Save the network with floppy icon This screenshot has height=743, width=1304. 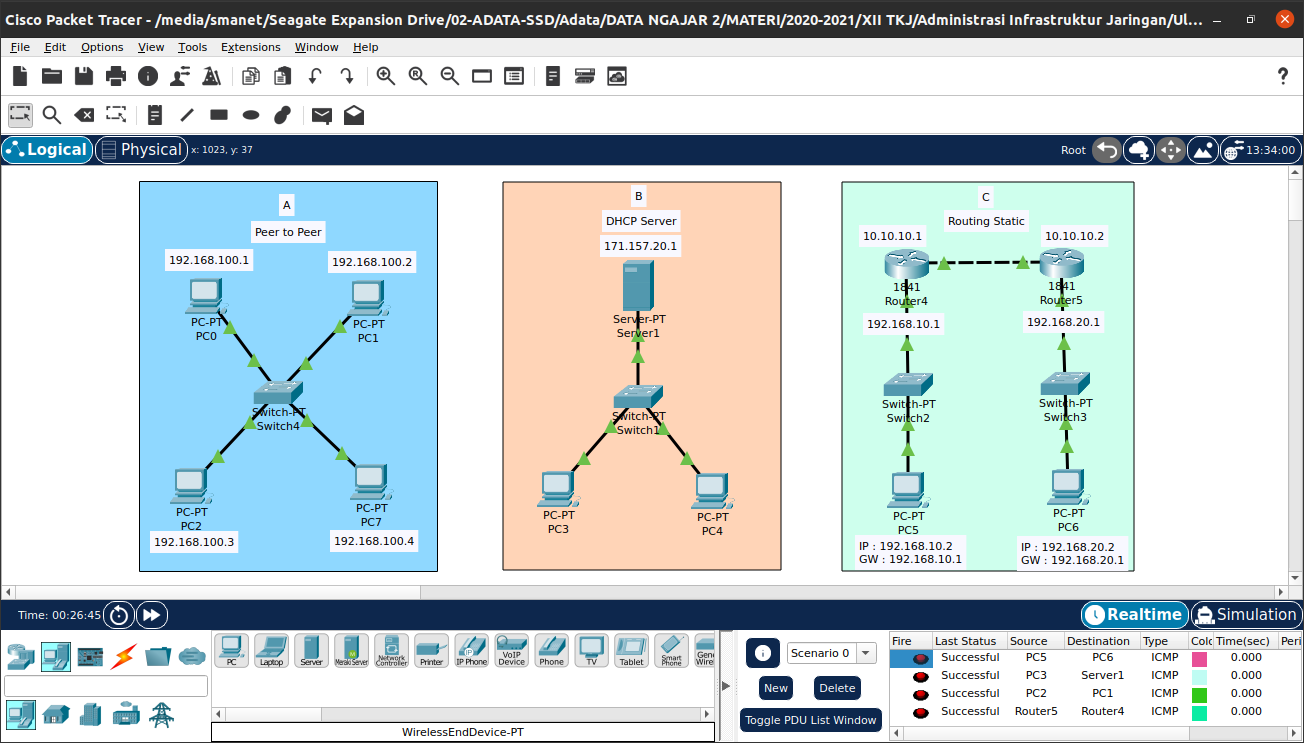(84, 76)
